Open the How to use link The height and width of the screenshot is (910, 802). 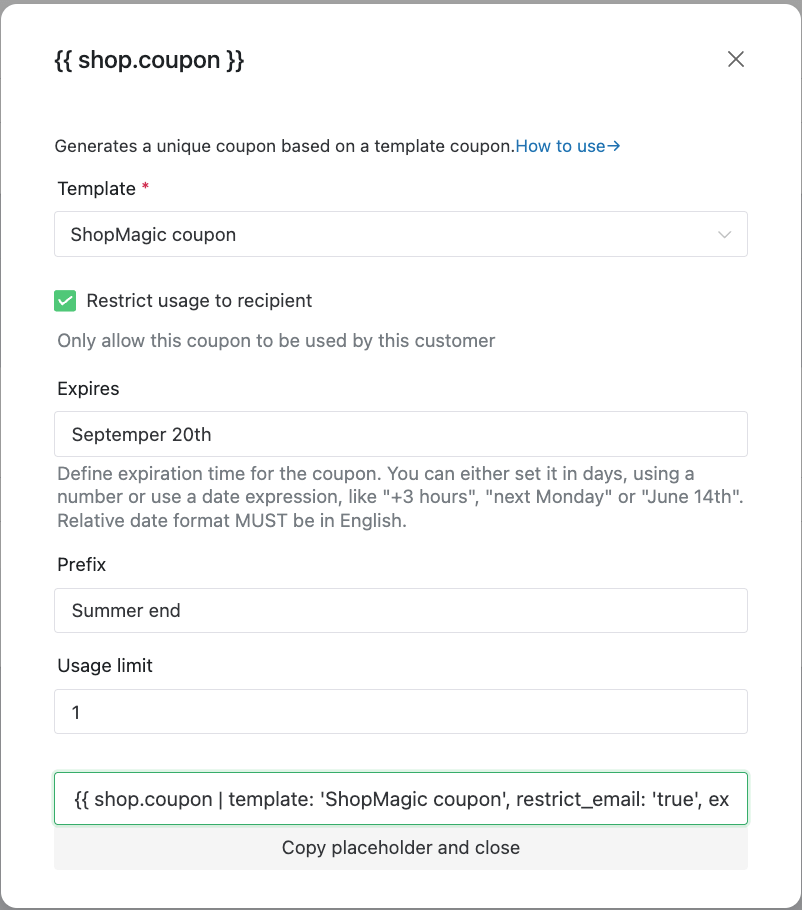(x=568, y=146)
